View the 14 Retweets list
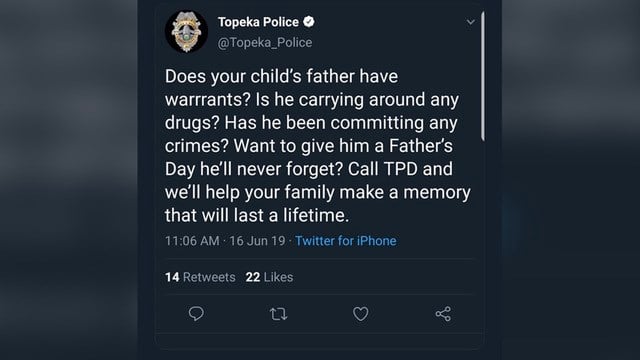The image size is (640, 360). [200, 277]
